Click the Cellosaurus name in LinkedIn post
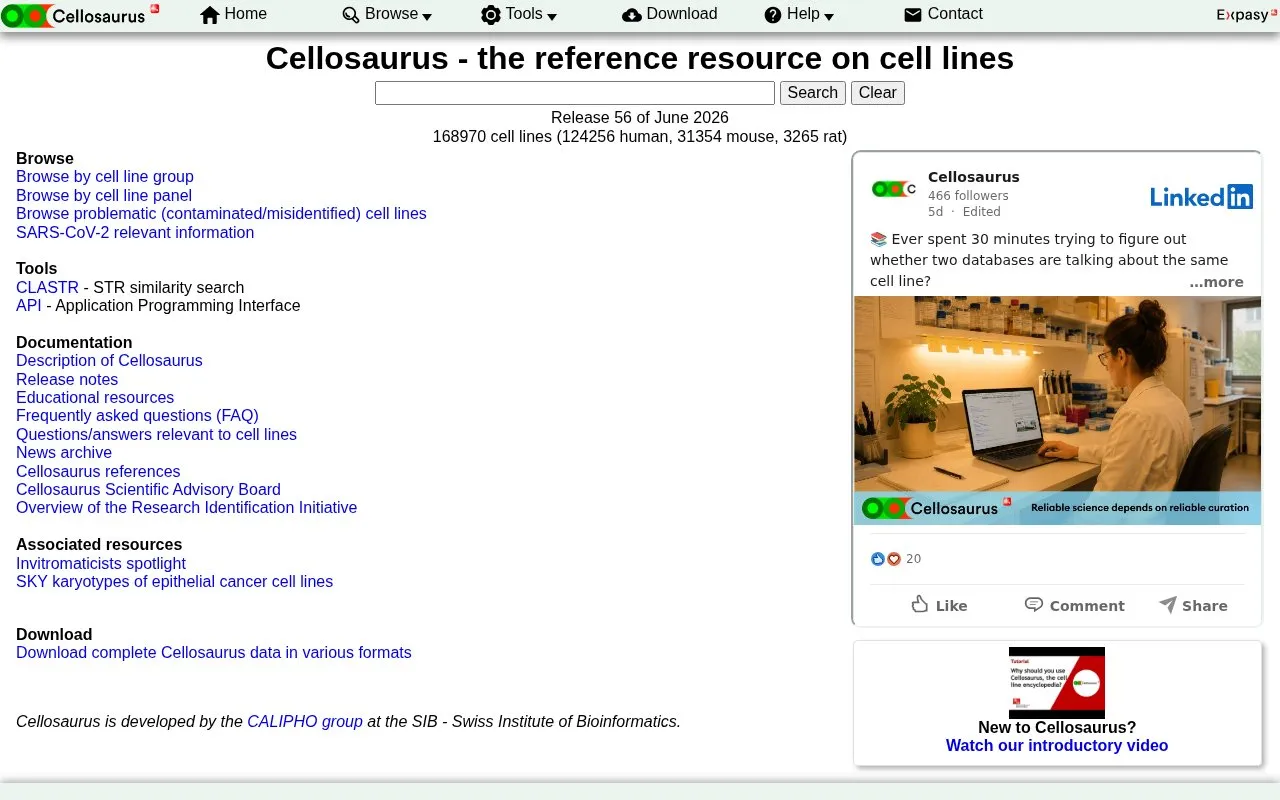 coord(974,177)
